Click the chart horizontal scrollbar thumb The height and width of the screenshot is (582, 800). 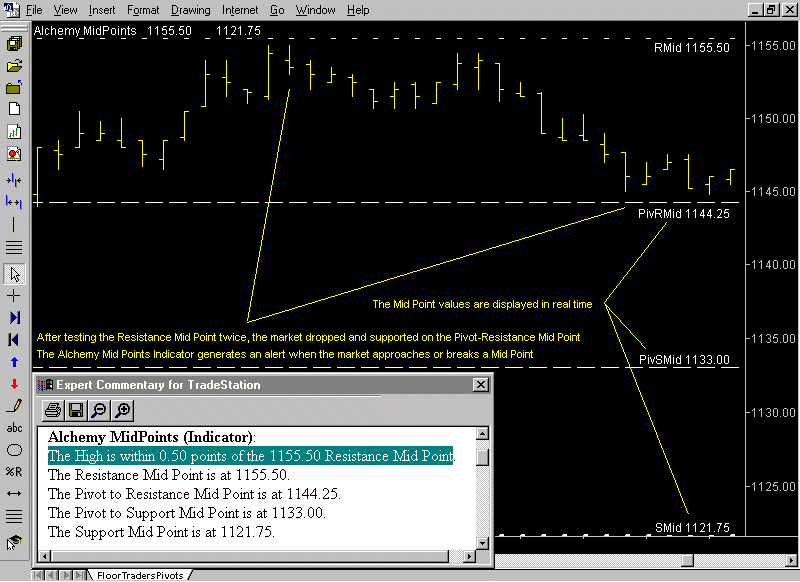point(688,561)
